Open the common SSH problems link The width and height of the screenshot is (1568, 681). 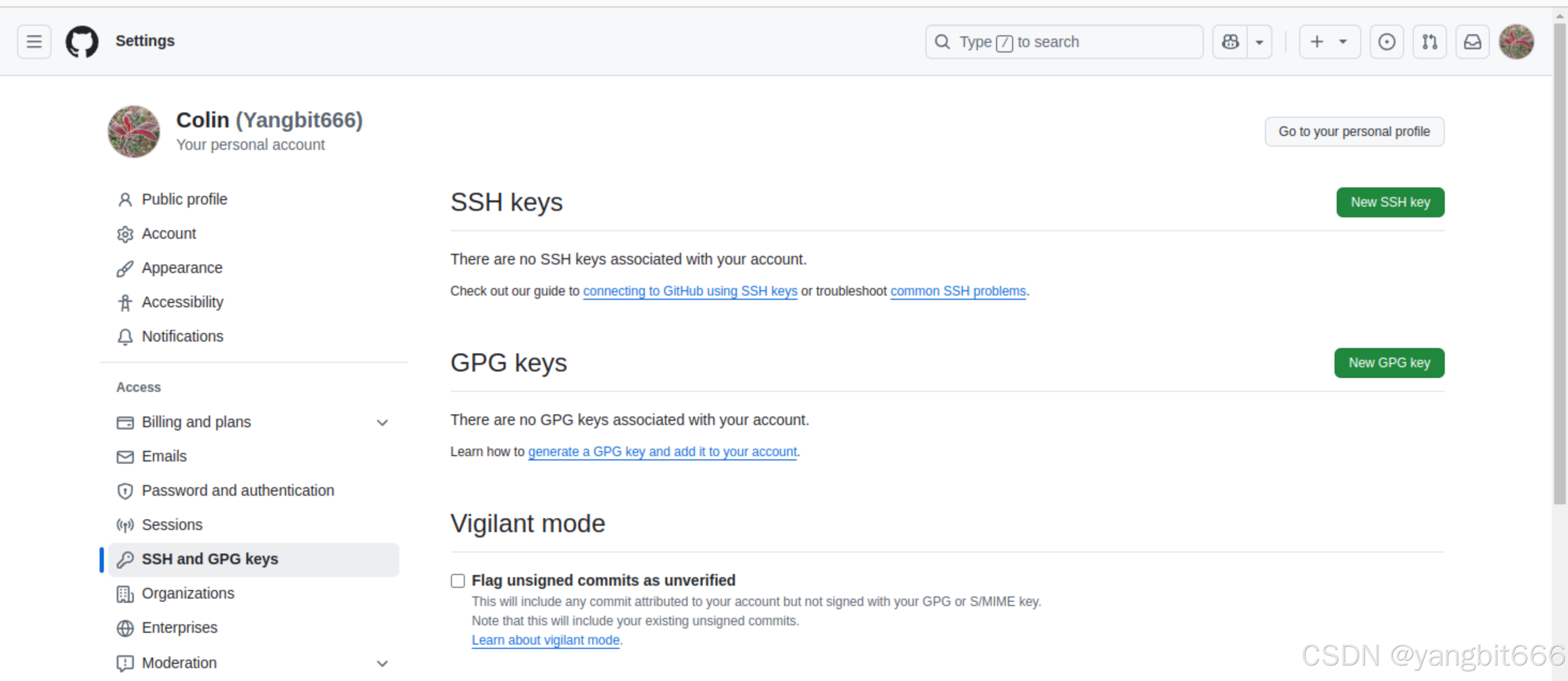click(958, 291)
